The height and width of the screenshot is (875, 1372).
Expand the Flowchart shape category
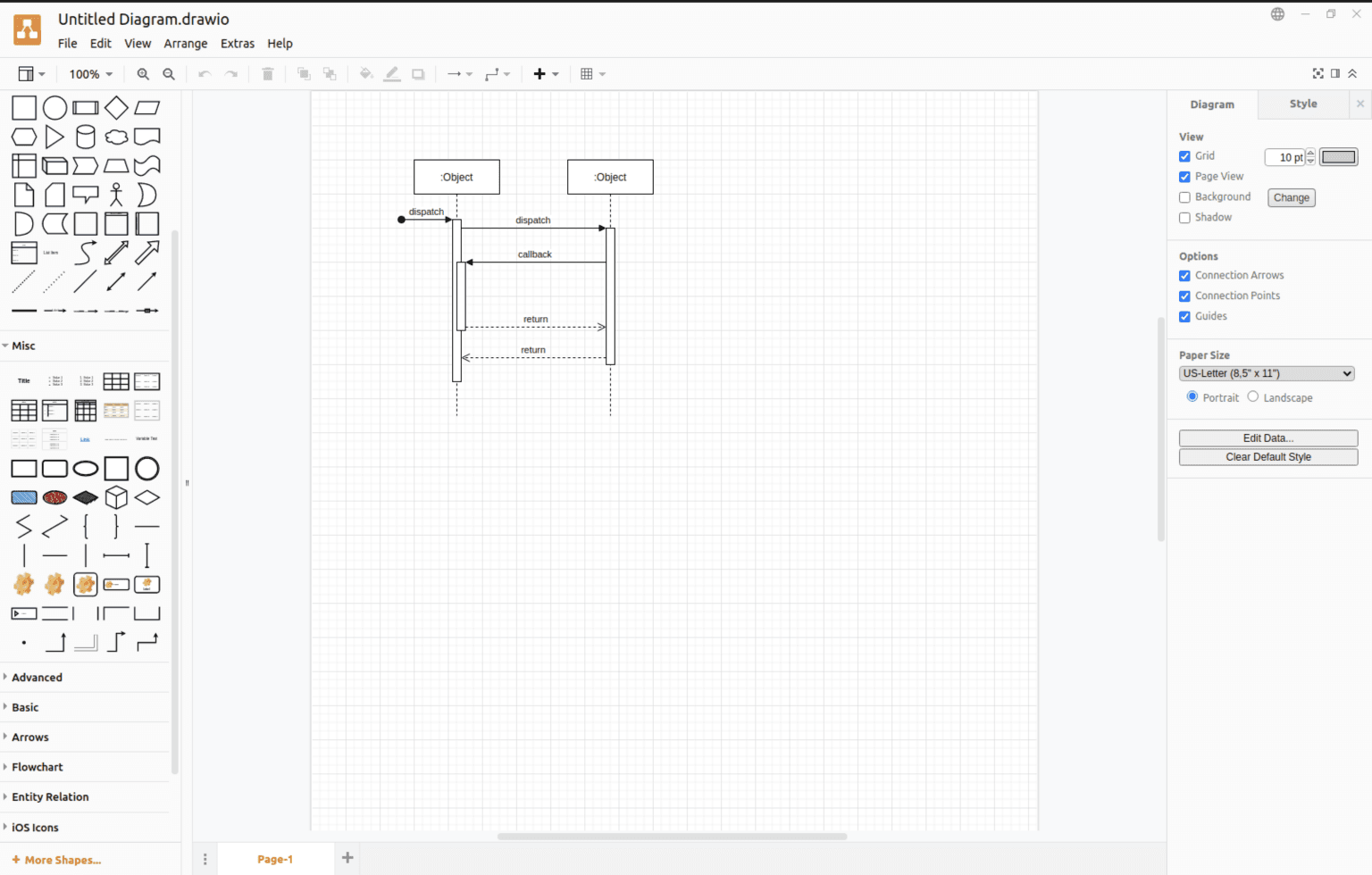coord(38,766)
